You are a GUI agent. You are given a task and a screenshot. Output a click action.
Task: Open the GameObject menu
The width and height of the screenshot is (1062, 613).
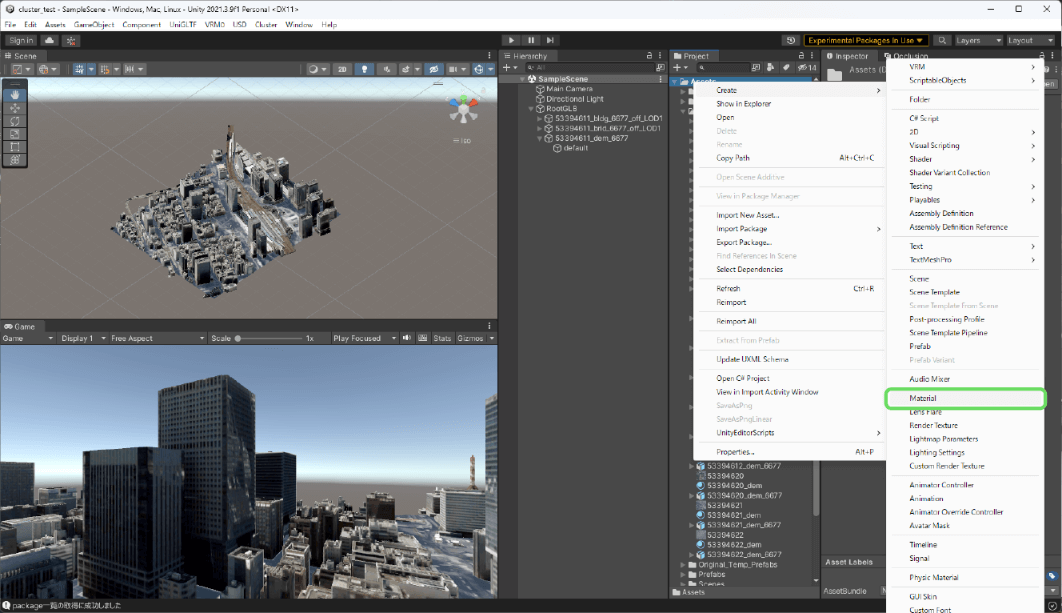tap(93, 24)
